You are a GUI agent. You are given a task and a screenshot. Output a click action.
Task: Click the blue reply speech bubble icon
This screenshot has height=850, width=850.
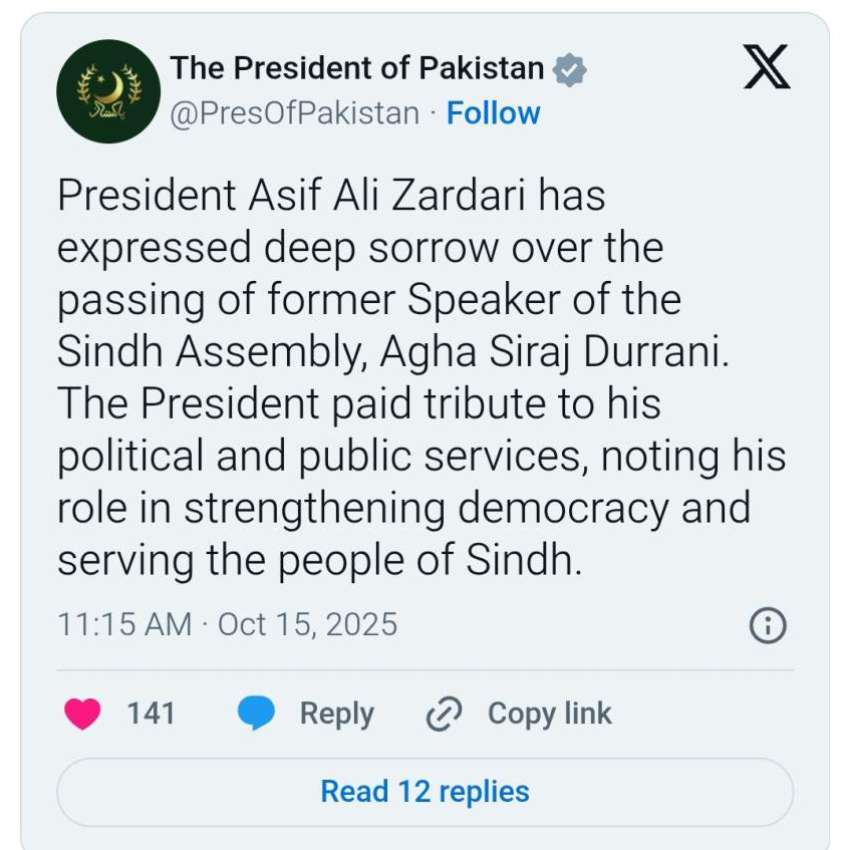(256, 714)
